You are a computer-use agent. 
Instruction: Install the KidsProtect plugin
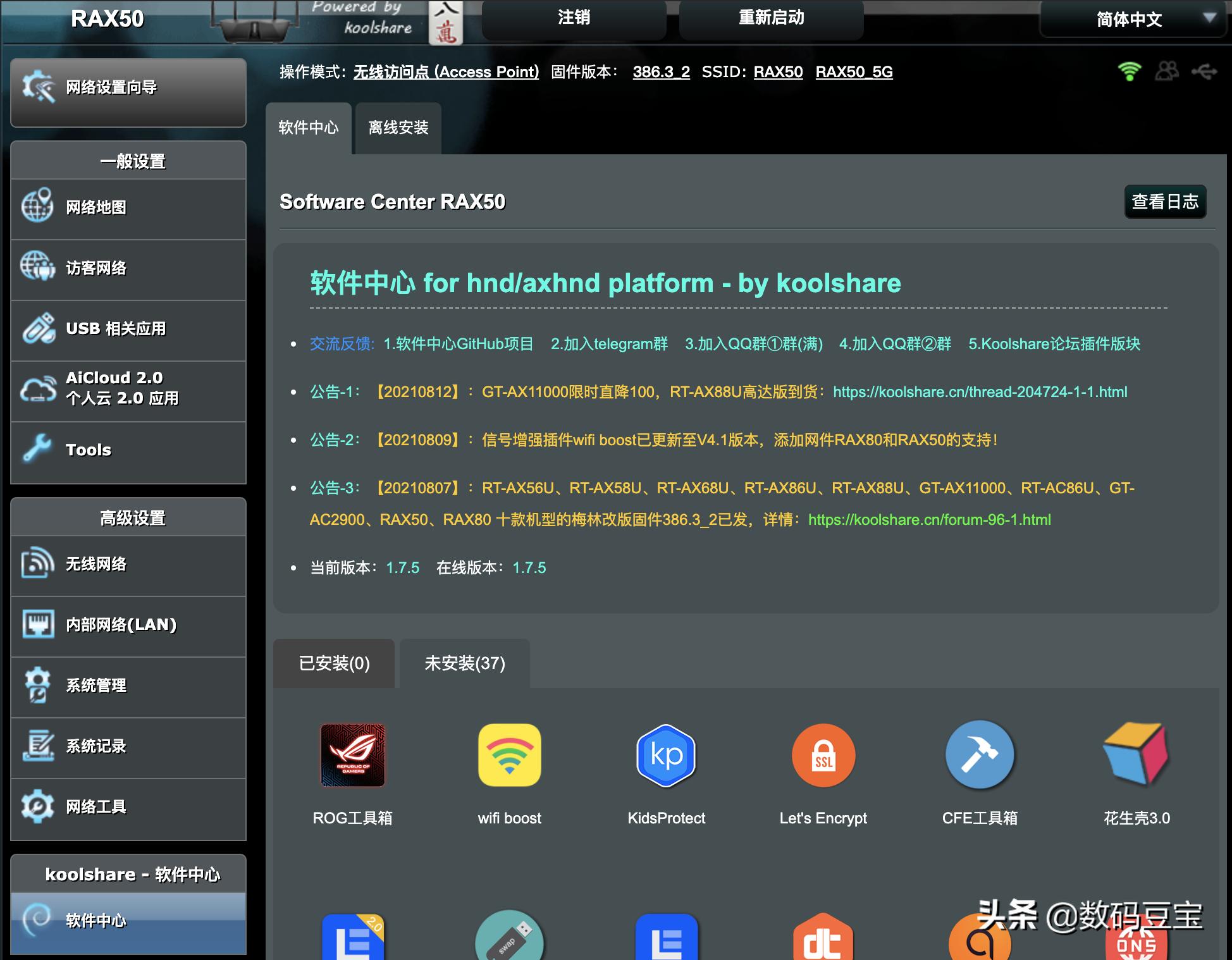coord(665,756)
